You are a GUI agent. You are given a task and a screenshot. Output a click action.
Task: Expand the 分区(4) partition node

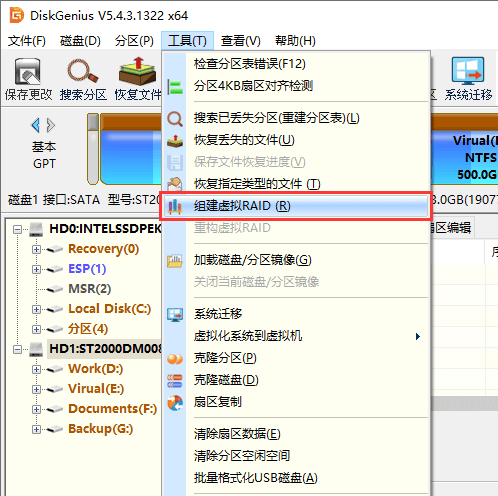(36, 329)
